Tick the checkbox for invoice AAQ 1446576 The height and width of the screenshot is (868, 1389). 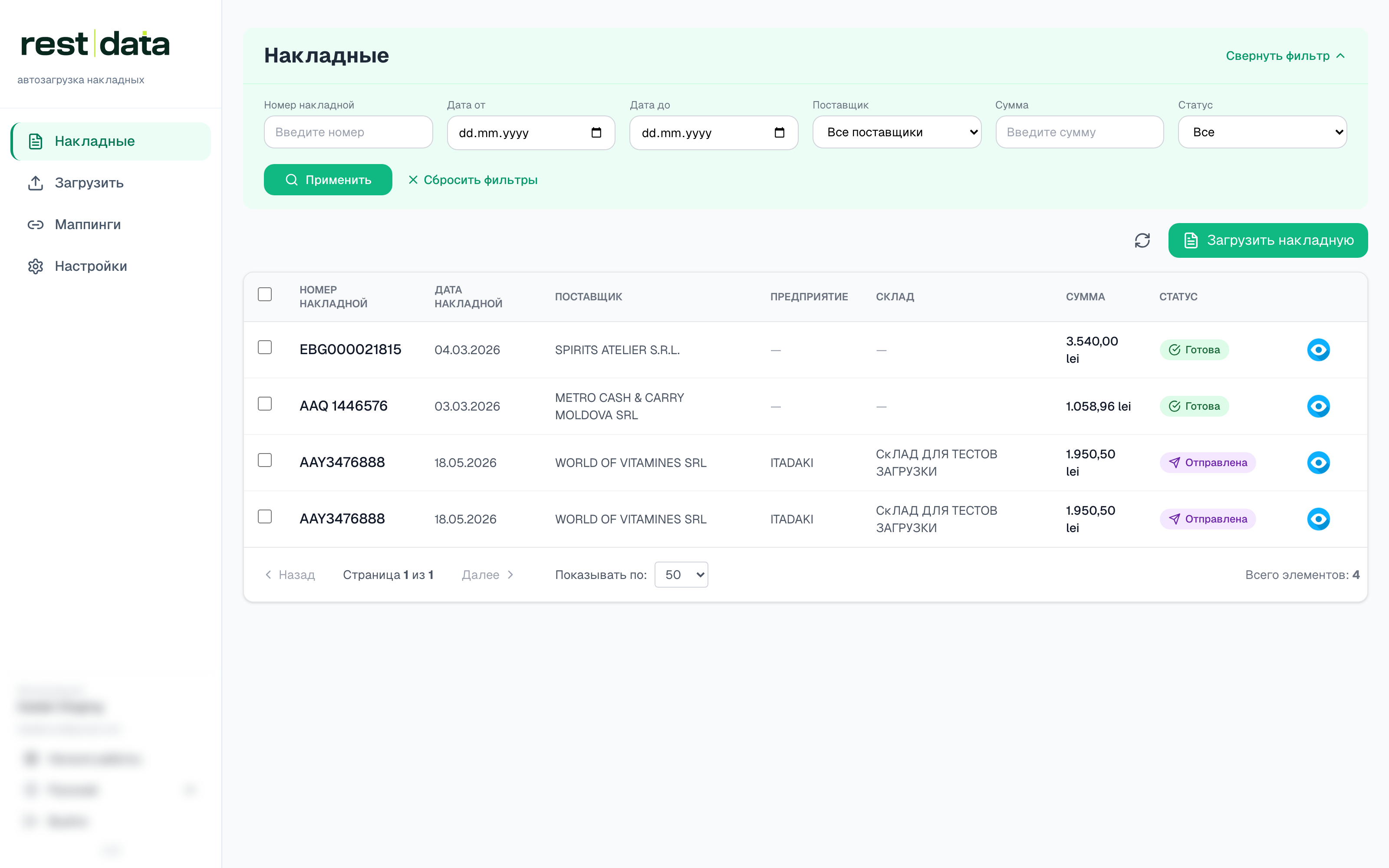[x=265, y=404]
